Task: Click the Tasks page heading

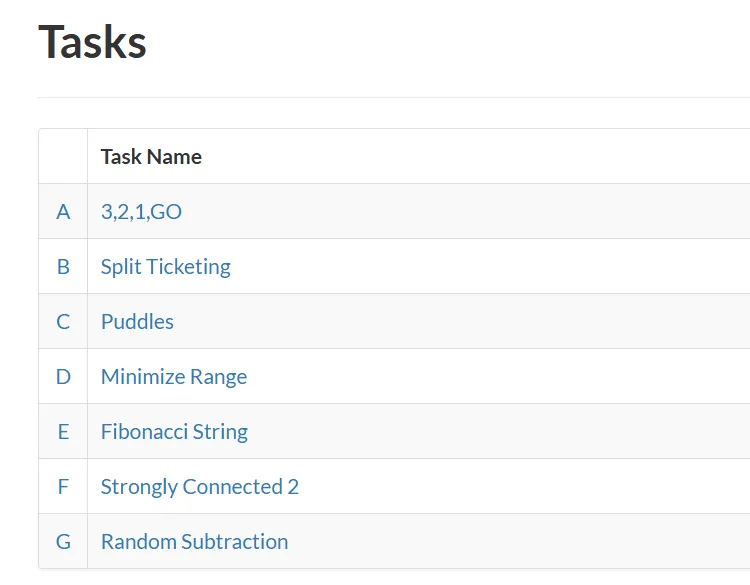Action: point(92,42)
